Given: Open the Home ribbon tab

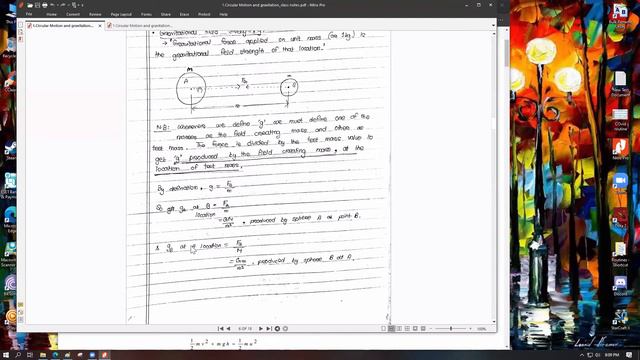Looking at the screenshot, I should (x=51, y=14).
